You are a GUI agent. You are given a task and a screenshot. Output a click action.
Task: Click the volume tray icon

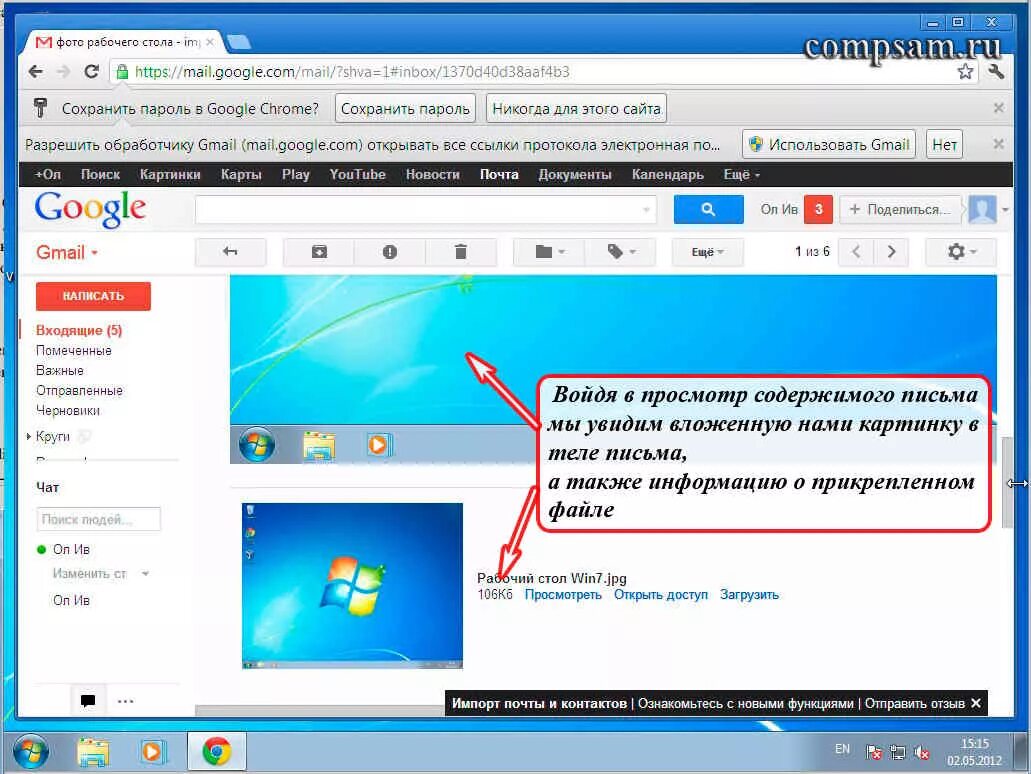click(x=922, y=752)
